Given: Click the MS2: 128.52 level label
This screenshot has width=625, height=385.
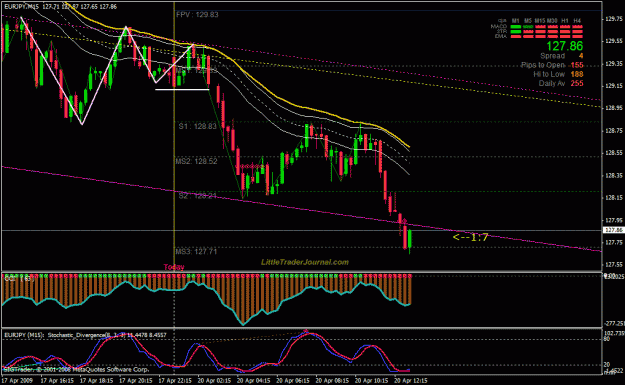Looking at the screenshot, I should [x=197, y=161].
